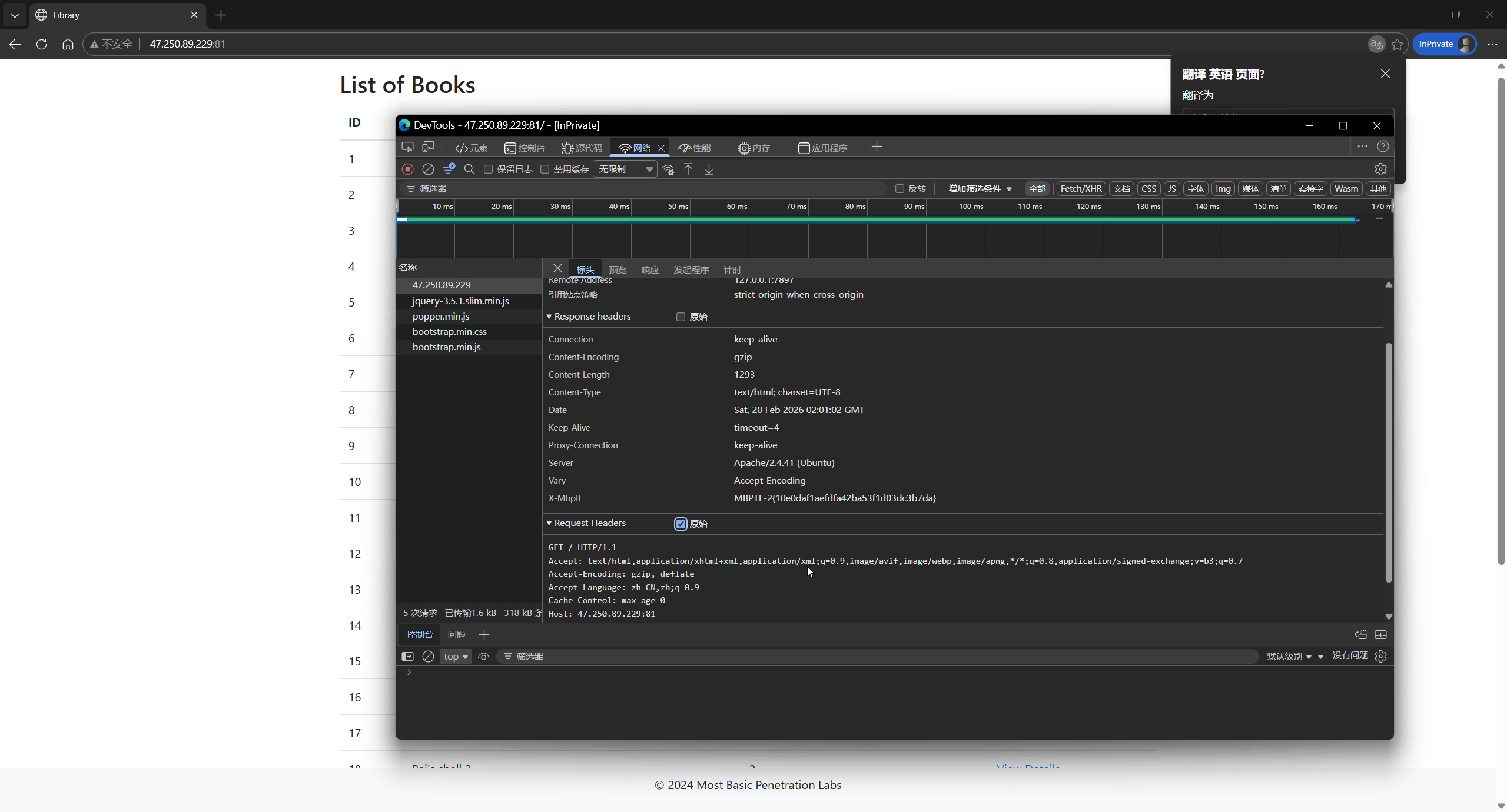Clear the network log
This screenshot has width=1507, height=812.
pos(428,169)
